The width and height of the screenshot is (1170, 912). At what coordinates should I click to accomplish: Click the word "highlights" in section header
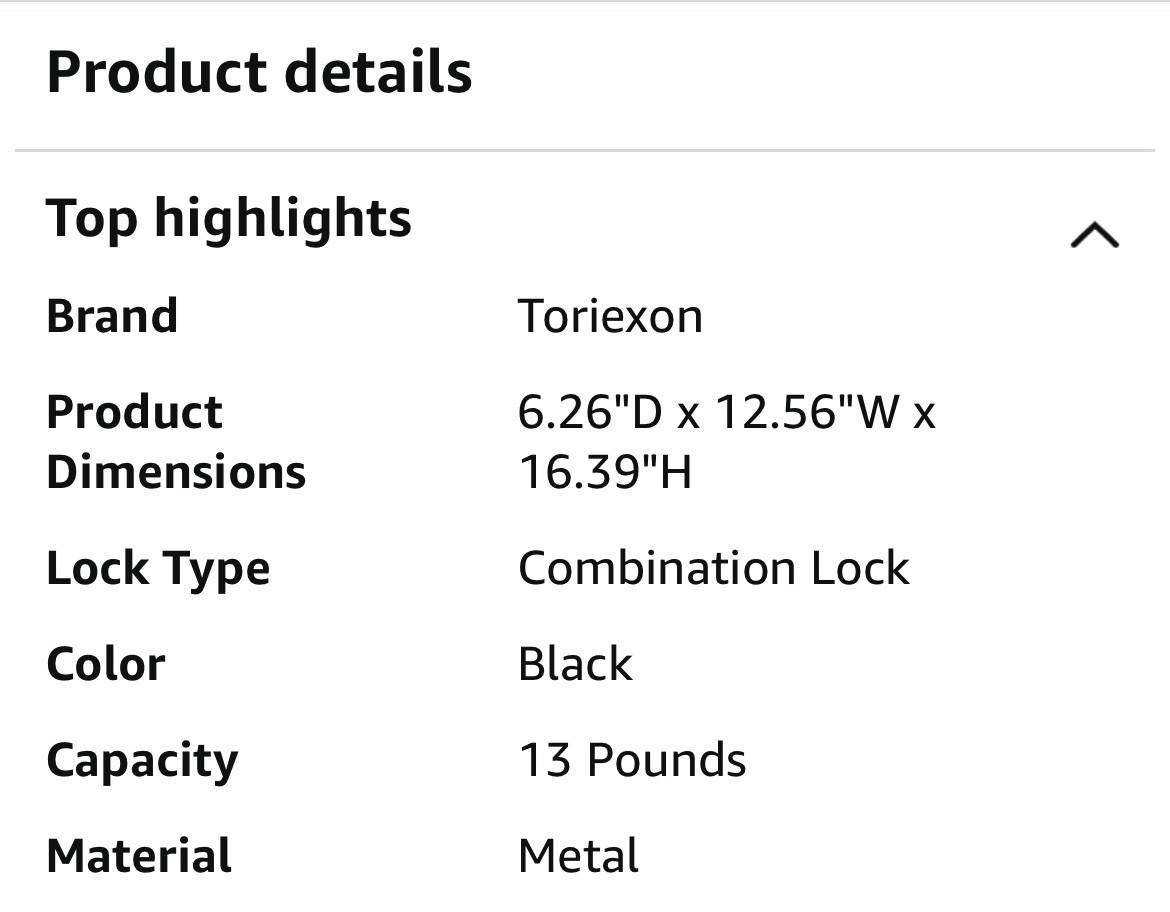283,218
